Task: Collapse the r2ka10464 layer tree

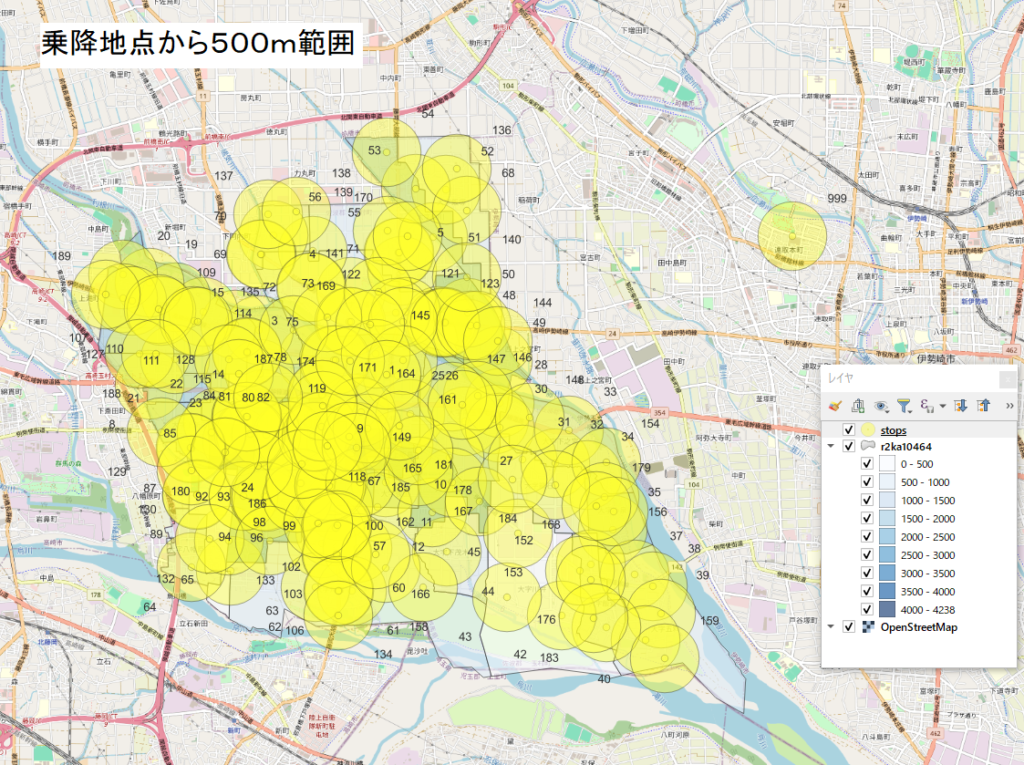Action: pos(832,446)
